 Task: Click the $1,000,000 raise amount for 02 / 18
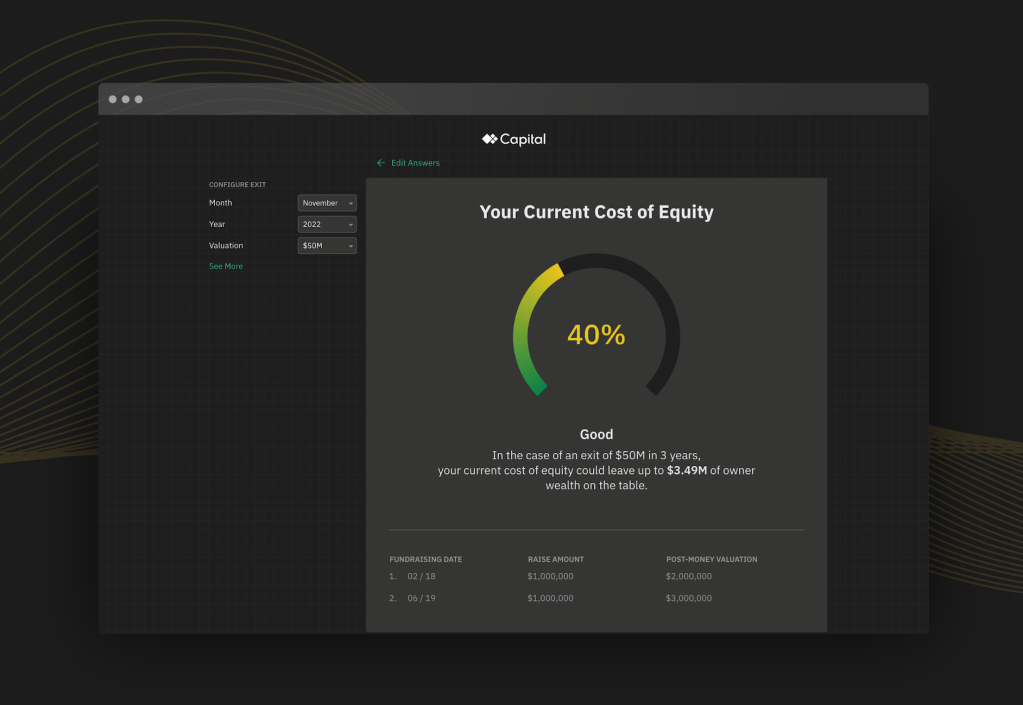pos(551,577)
